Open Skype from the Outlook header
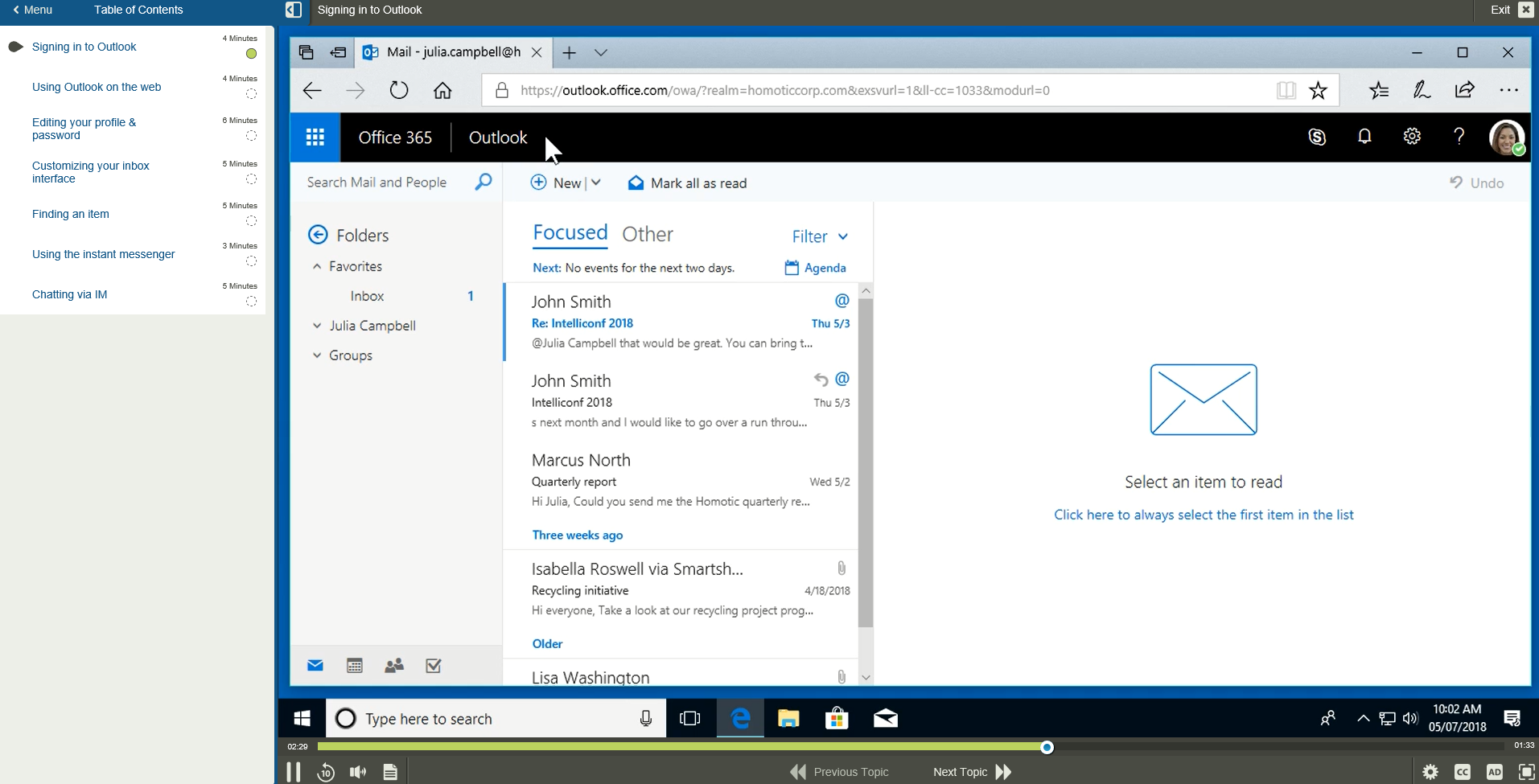 click(1317, 137)
